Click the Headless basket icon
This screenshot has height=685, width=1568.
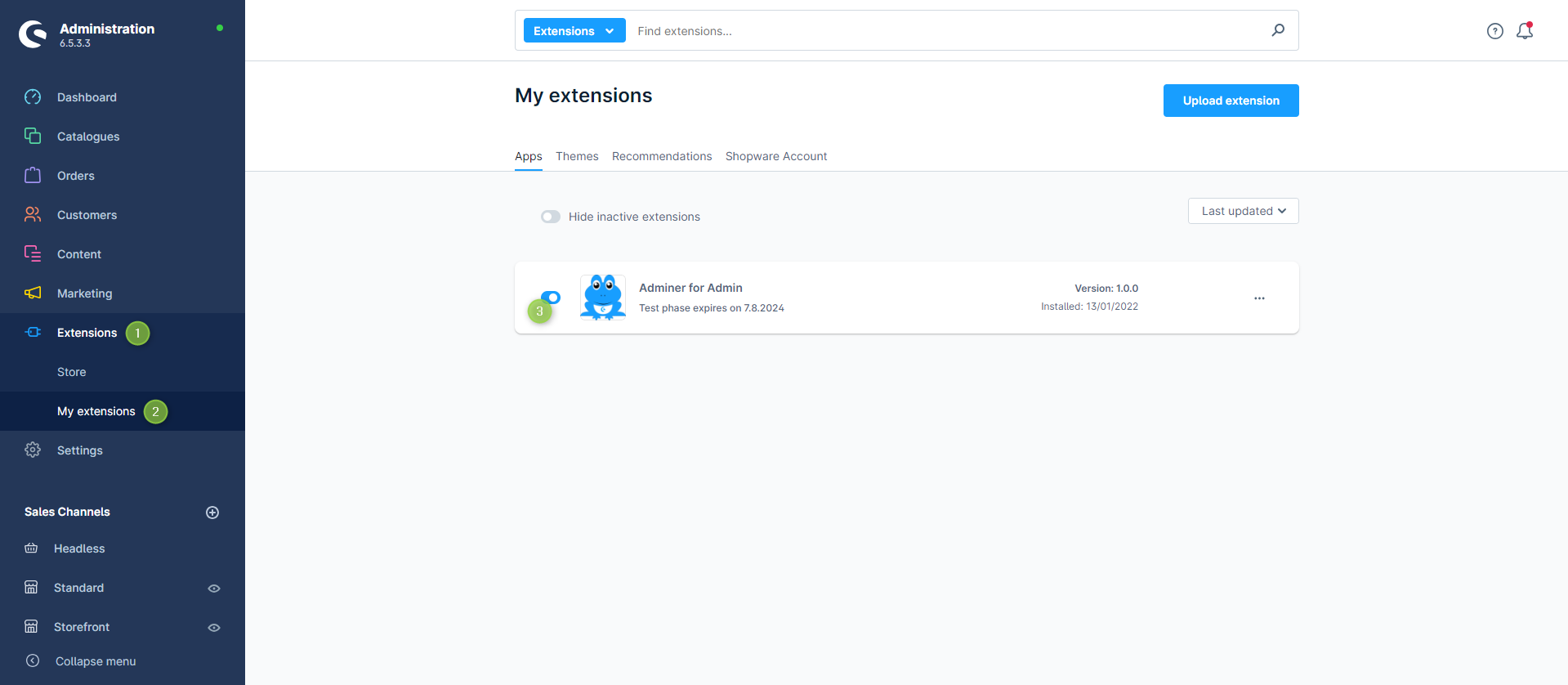(31, 548)
